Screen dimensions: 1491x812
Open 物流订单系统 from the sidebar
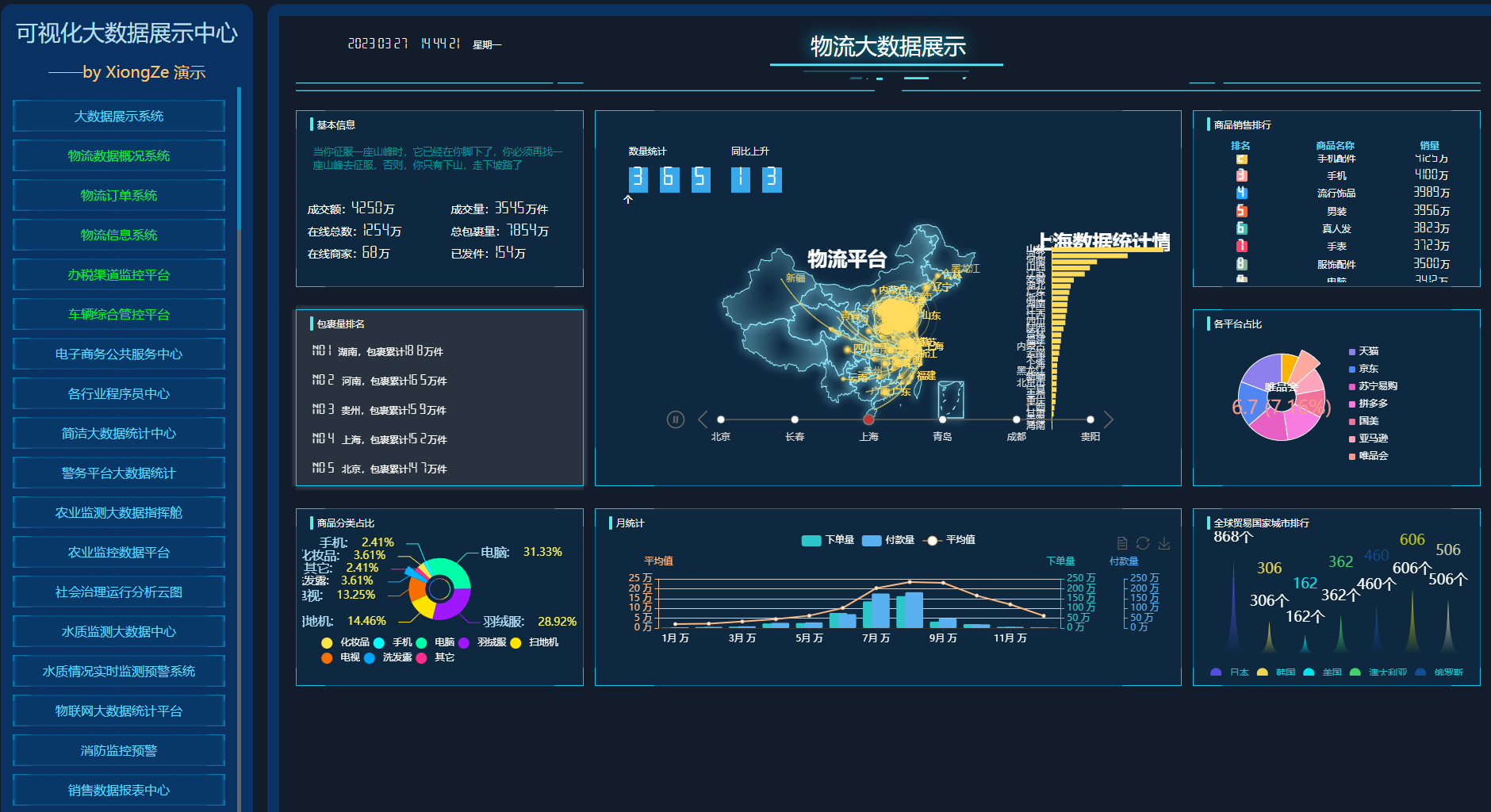pyautogui.click(x=119, y=195)
